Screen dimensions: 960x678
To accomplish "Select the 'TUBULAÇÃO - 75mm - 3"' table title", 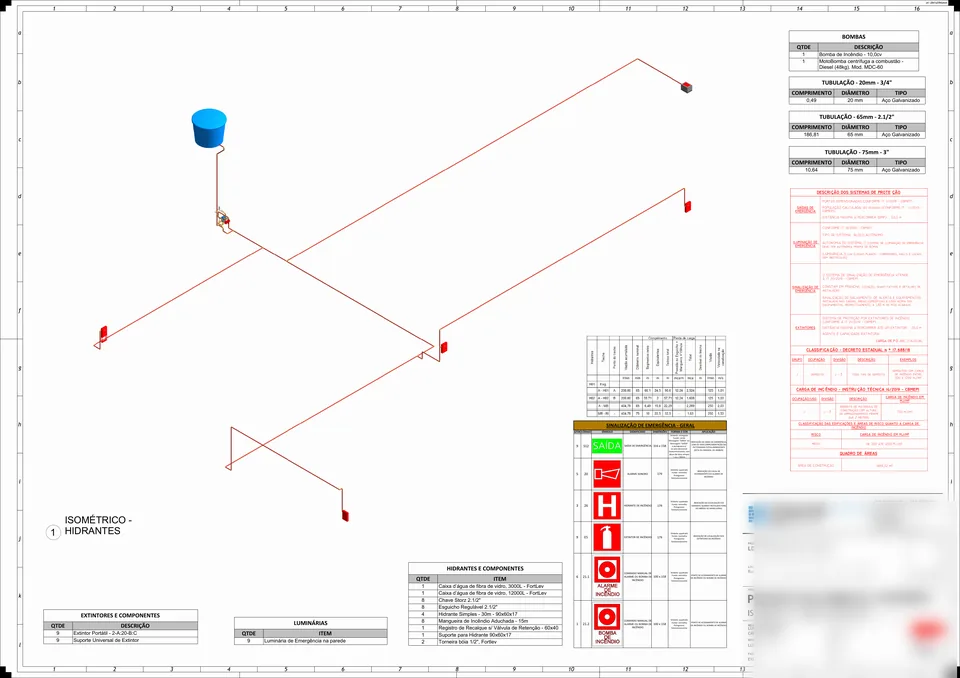I will tap(857, 153).
